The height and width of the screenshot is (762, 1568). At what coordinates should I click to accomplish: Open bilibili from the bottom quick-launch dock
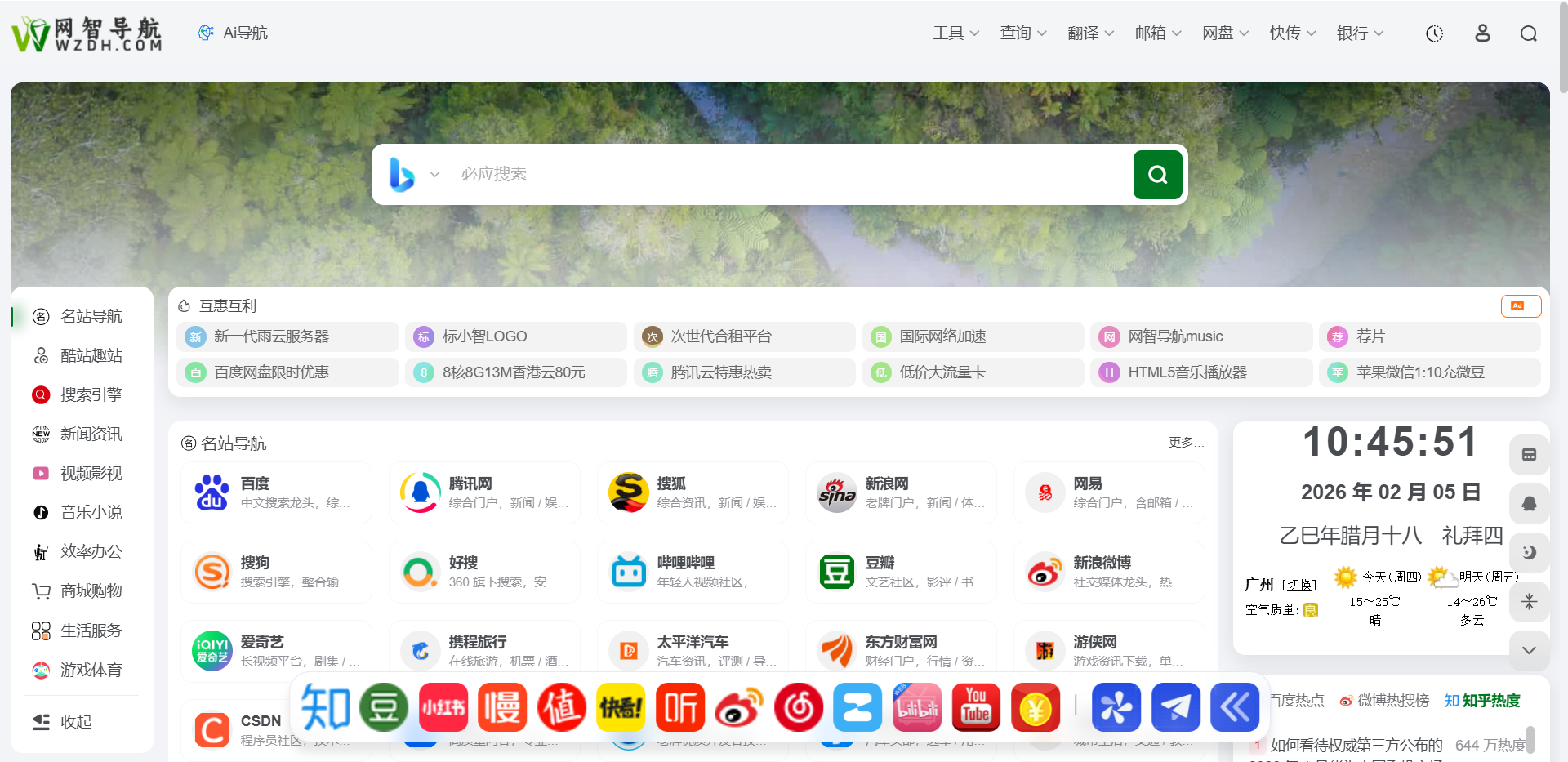click(x=916, y=707)
